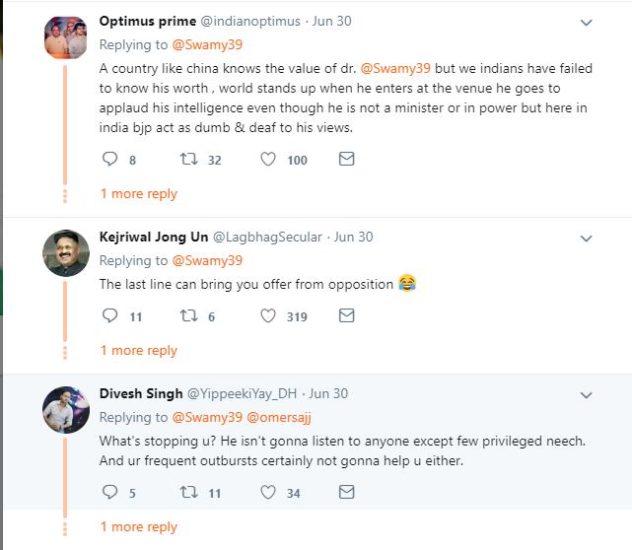Like the Divesh Singh tweet
This screenshot has width=632, height=550.
pyautogui.click(x=268, y=492)
